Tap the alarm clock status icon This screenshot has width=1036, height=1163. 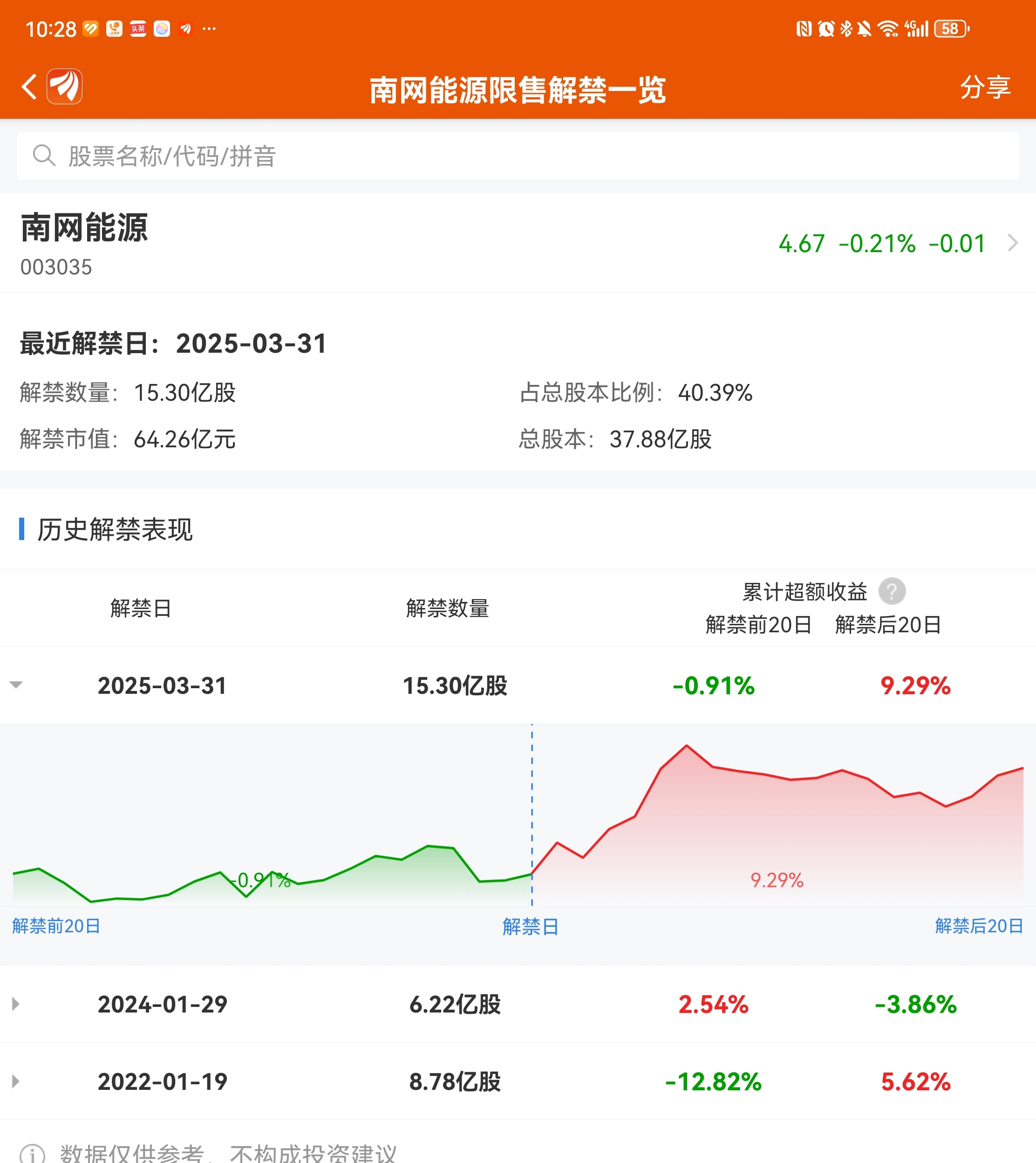826,28
